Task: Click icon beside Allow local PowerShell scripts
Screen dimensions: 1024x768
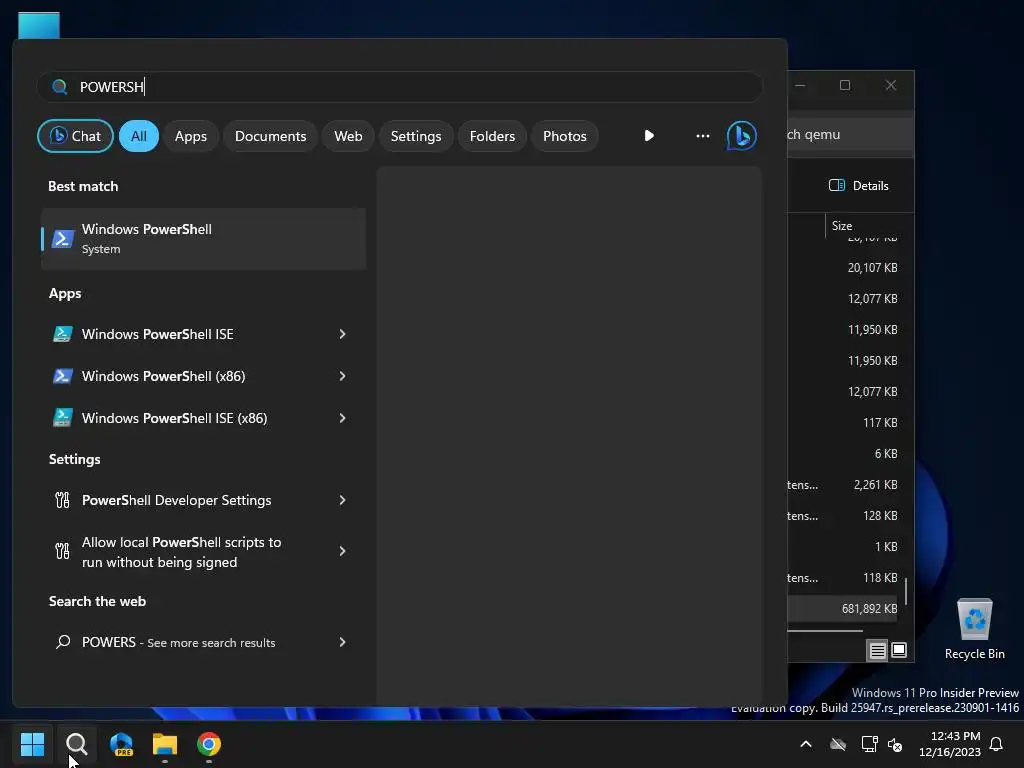Action: (x=62, y=551)
